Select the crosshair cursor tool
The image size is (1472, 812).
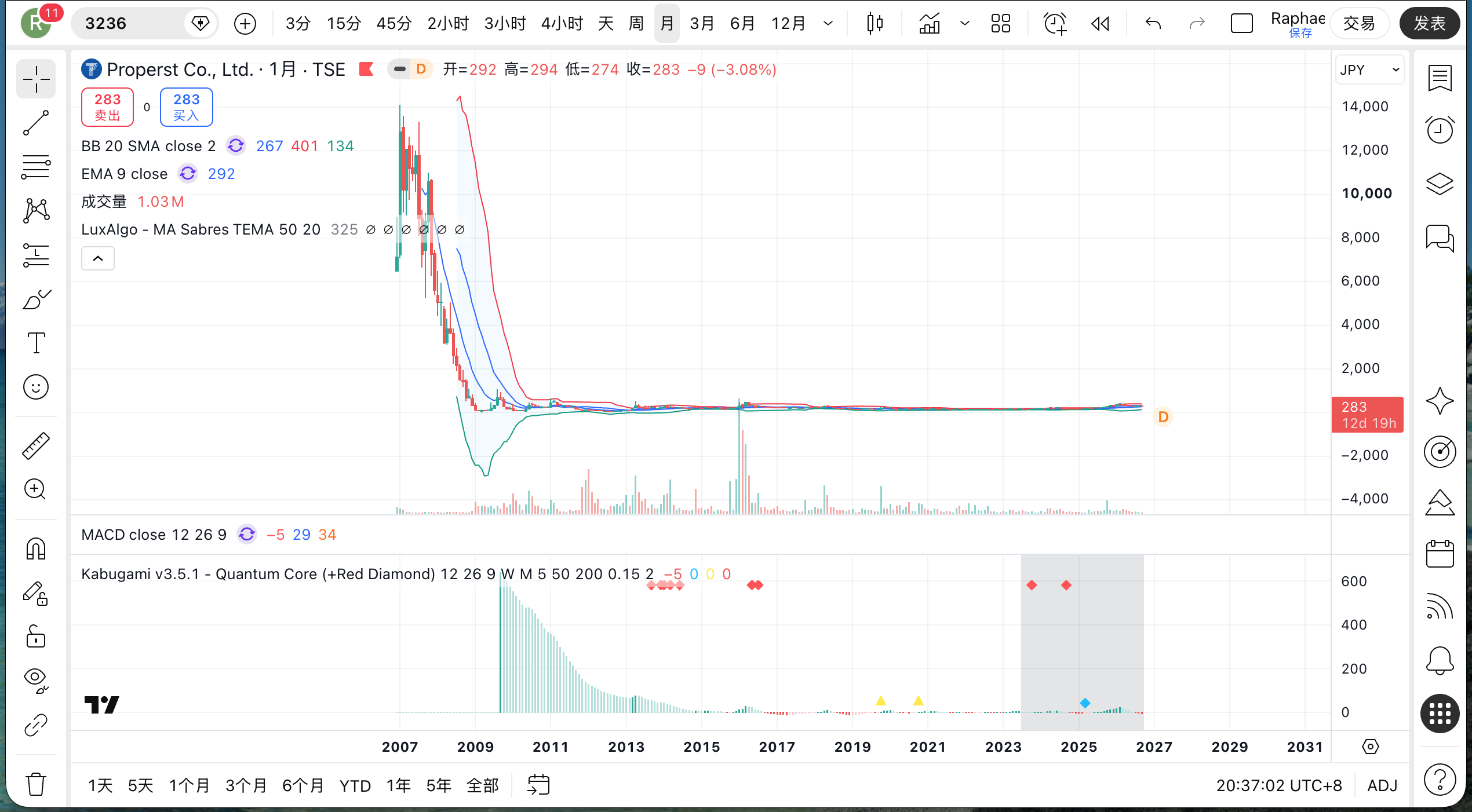(x=36, y=79)
